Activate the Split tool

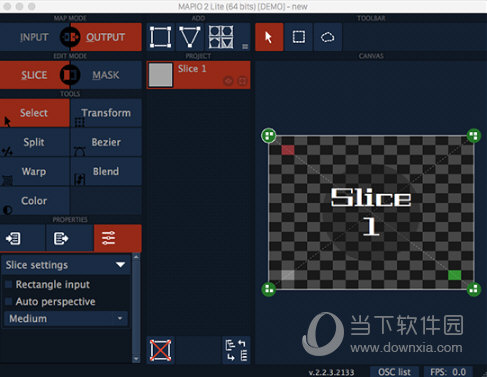pos(35,142)
